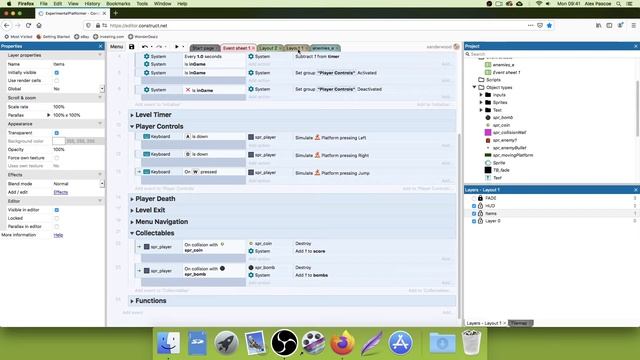The height and width of the screenshot is (360, 640).
Task: Collapse the Object types folder
Action: [474, 87]
